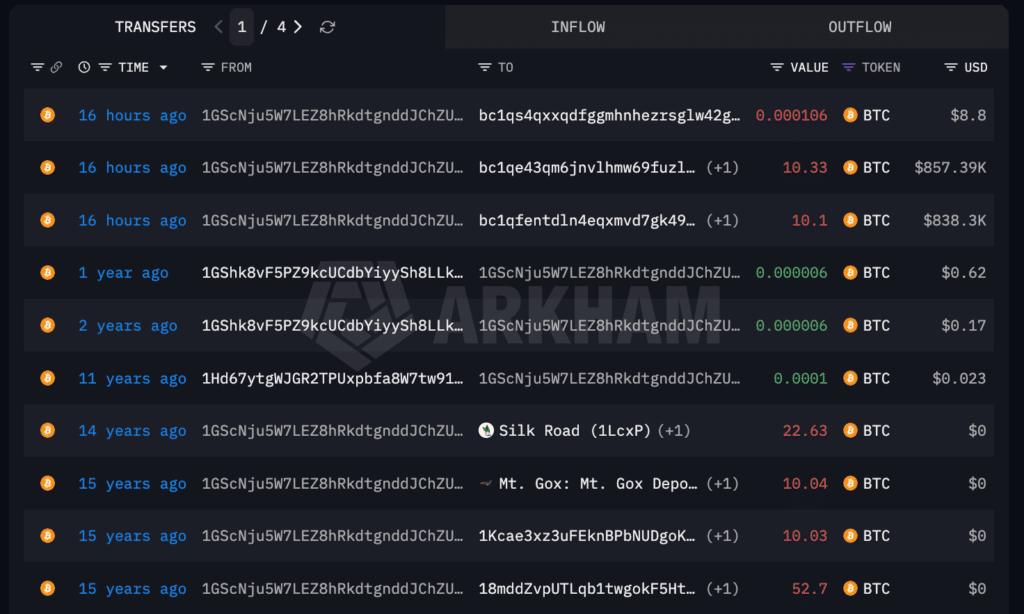This screenshot has height=614, width=1024.
Task: Click Bitcoin chain icon in the 1 year ago row
Action: pyautogui.click(x=48, y=272)
